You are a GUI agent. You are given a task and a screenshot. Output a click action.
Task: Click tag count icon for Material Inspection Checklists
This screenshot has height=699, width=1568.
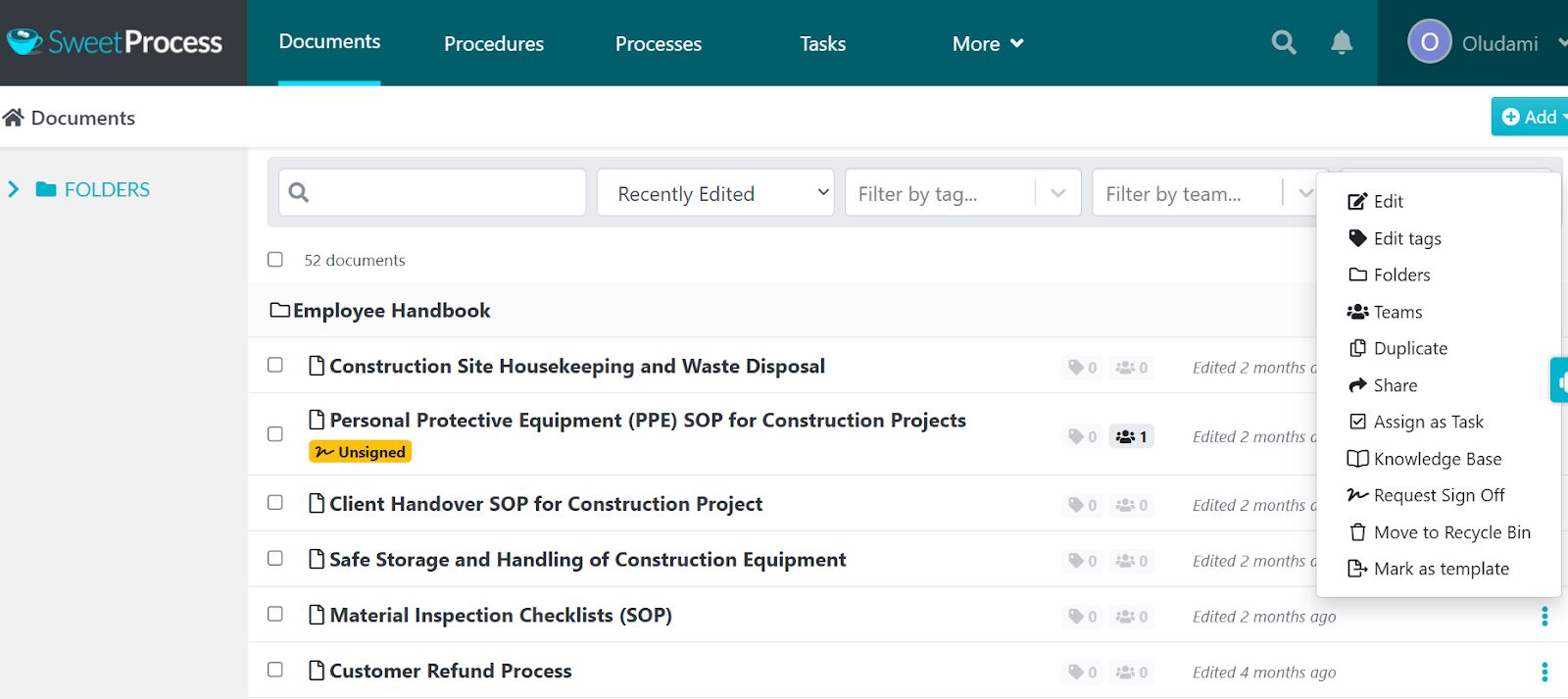pyautogui.click(x=1083, y=617)
